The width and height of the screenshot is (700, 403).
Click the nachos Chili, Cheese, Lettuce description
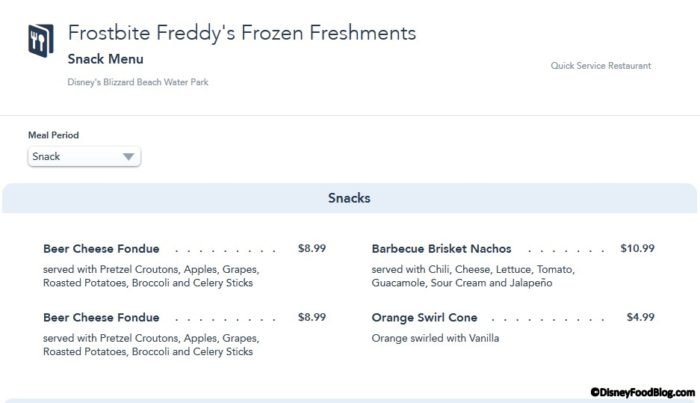473,276
